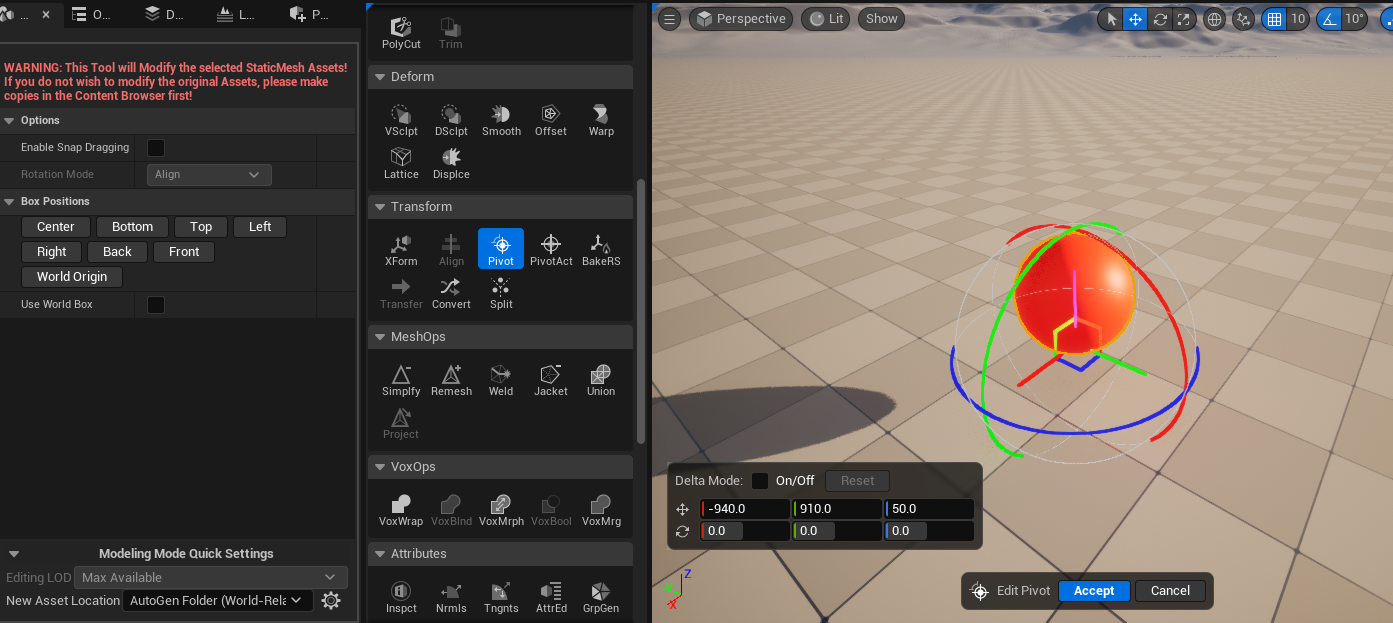Launch the Convert tool
Image resolution: width=1393 pixels, height=623 pixels.
pos(451,293)
